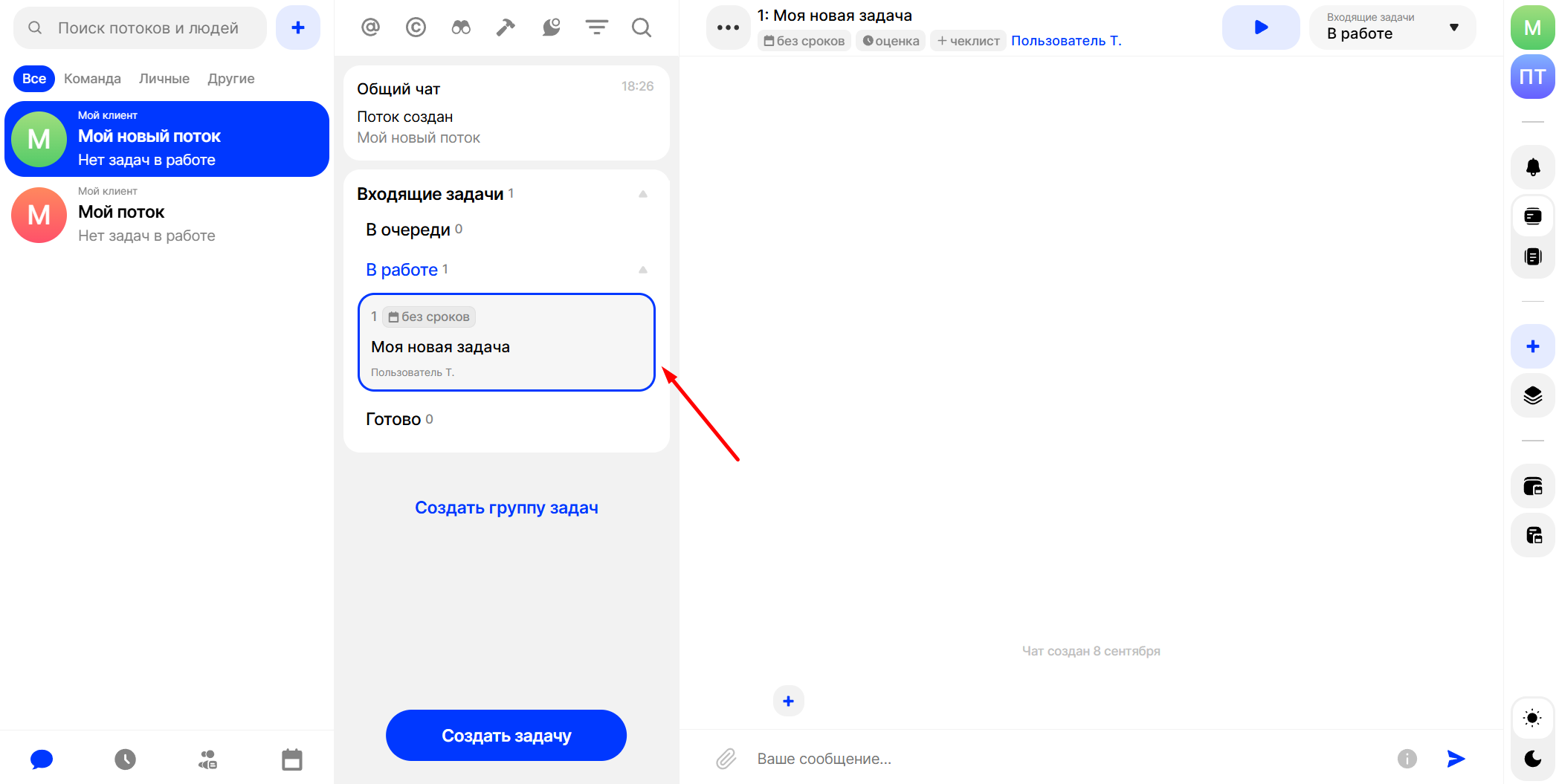Open the 'В работе' status dropdown
The width and height of the screenshot is (1559, 784).
click(x=1392, y=27)
